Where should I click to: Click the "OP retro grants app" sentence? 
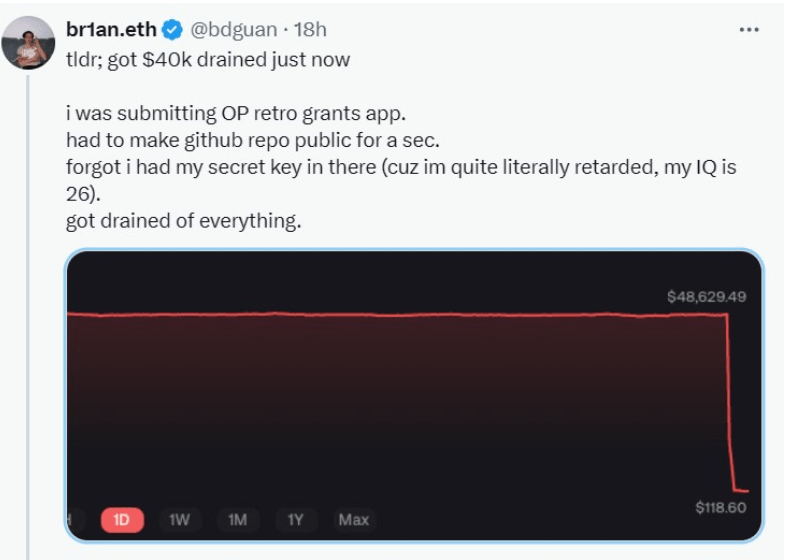tap(236, 113)
